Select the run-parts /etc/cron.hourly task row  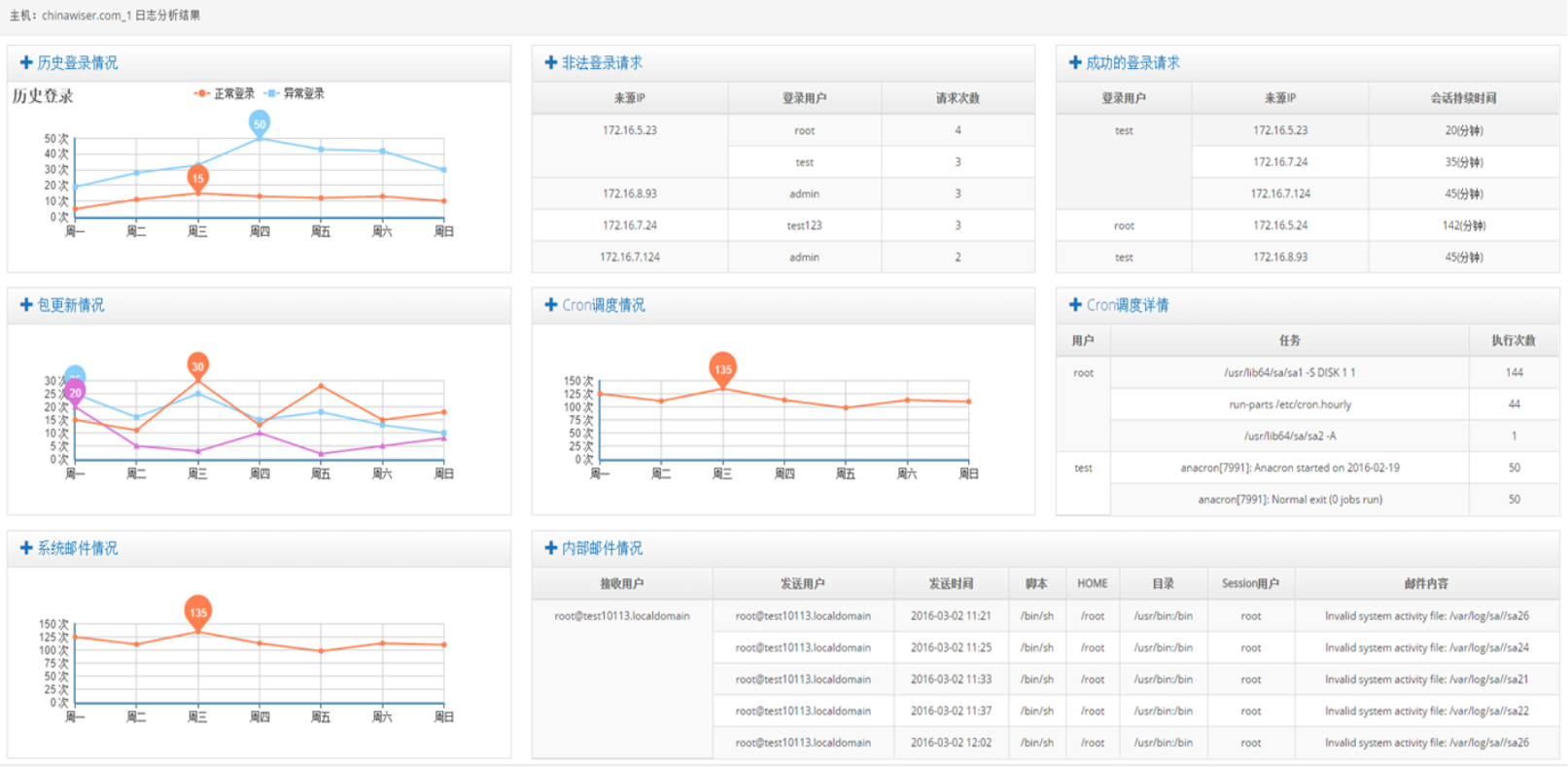pos(1290,404)
